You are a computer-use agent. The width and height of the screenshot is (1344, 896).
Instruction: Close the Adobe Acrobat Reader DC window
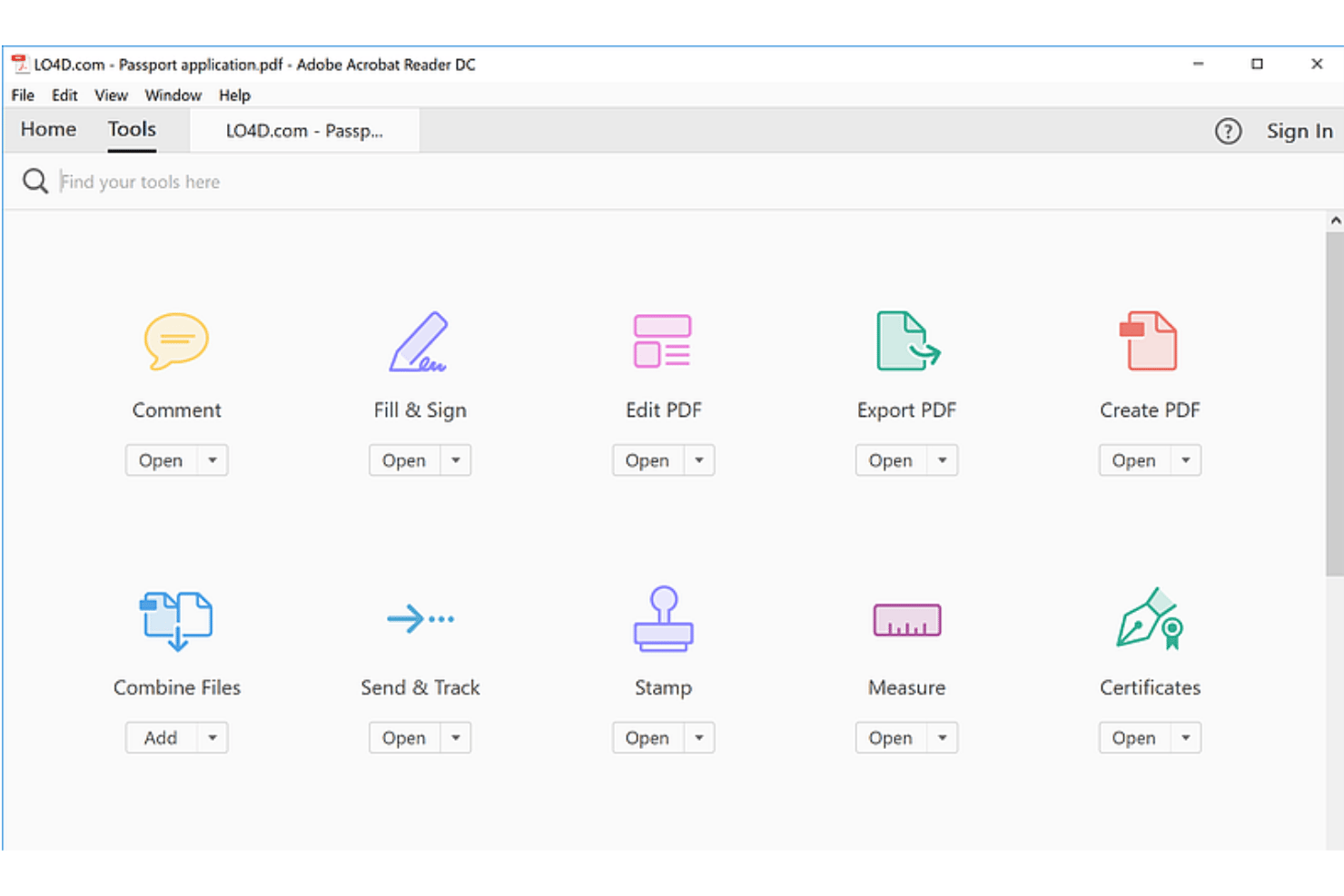tap(1317, 64)
